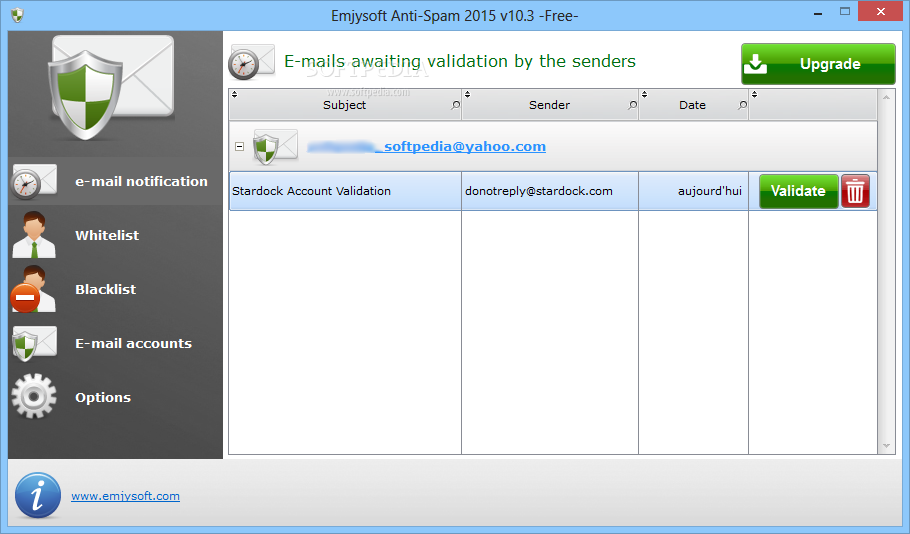
Task: Minimize the Emjysoft Anti-Spam window
Action: 818,13
